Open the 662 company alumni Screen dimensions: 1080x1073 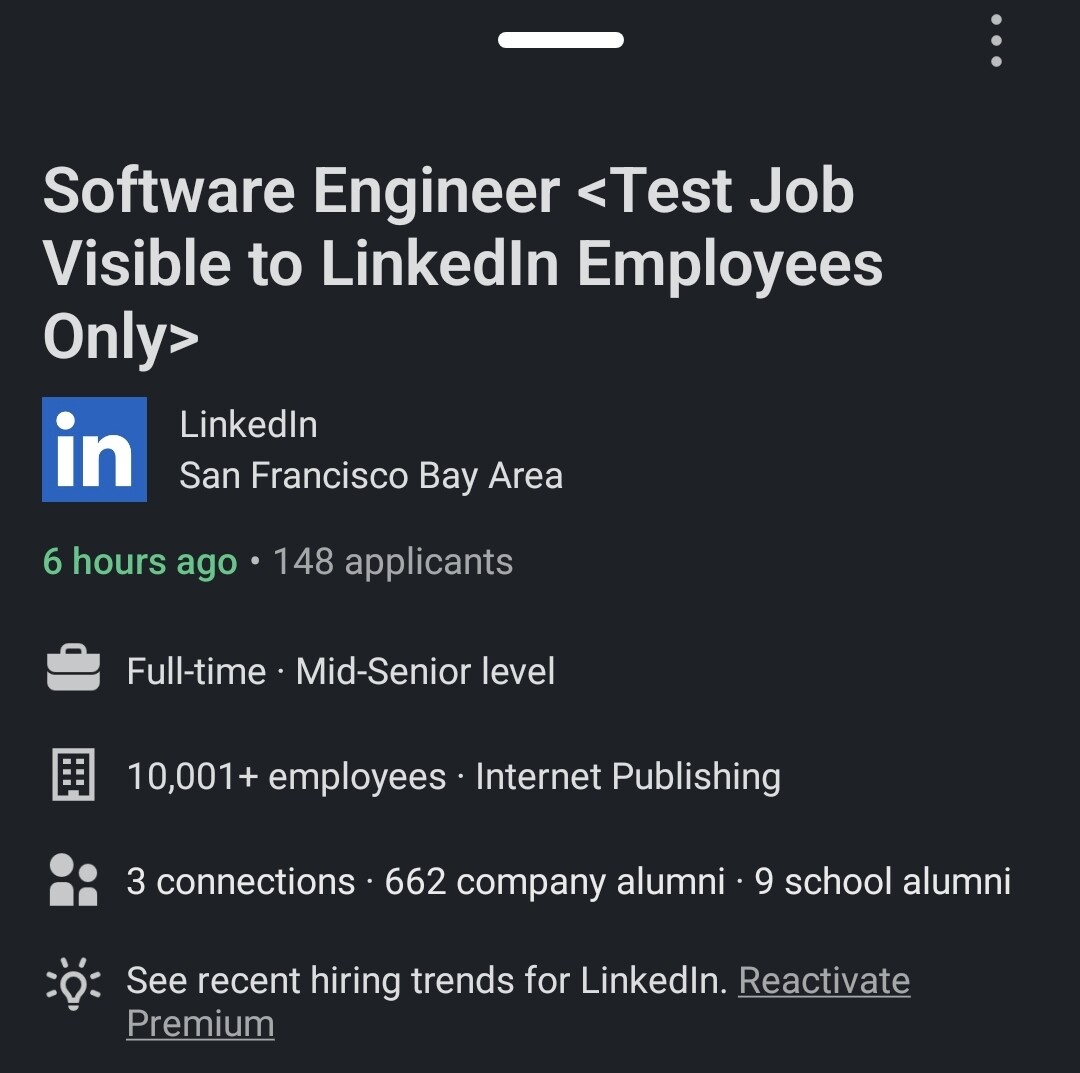(554, 881)
